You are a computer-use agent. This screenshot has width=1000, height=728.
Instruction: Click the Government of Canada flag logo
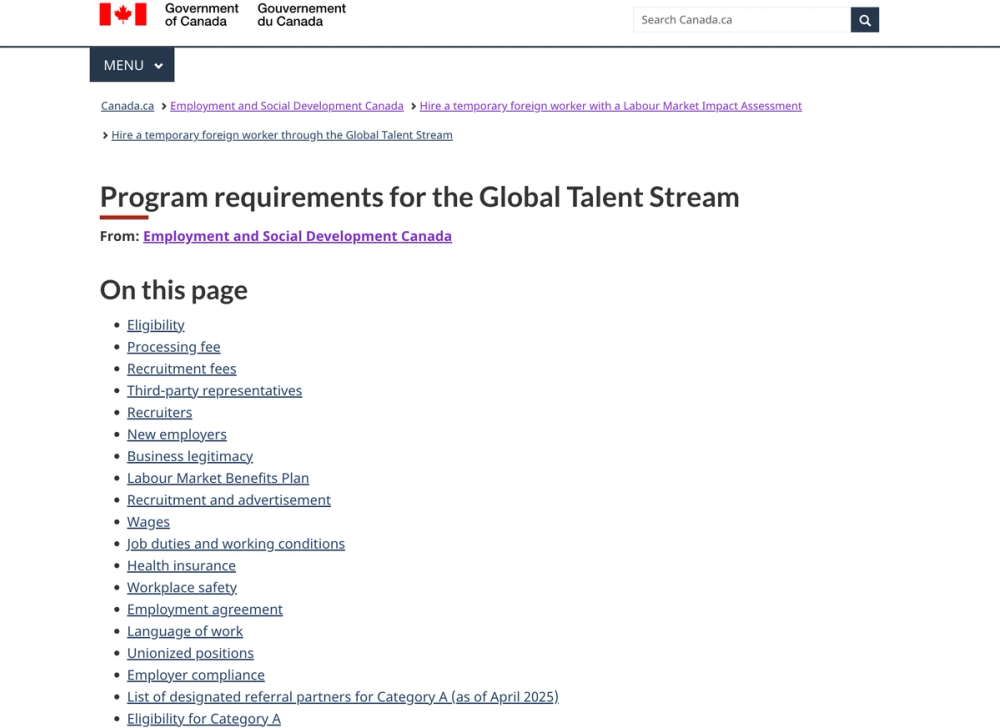[123, 14]
